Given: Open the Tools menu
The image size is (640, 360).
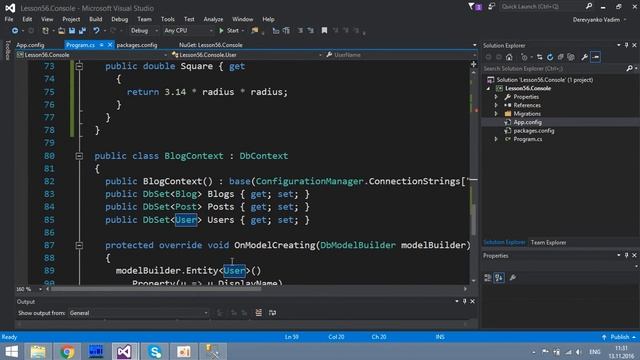Looking at the screenshot, I should click(x=167, y=19).
